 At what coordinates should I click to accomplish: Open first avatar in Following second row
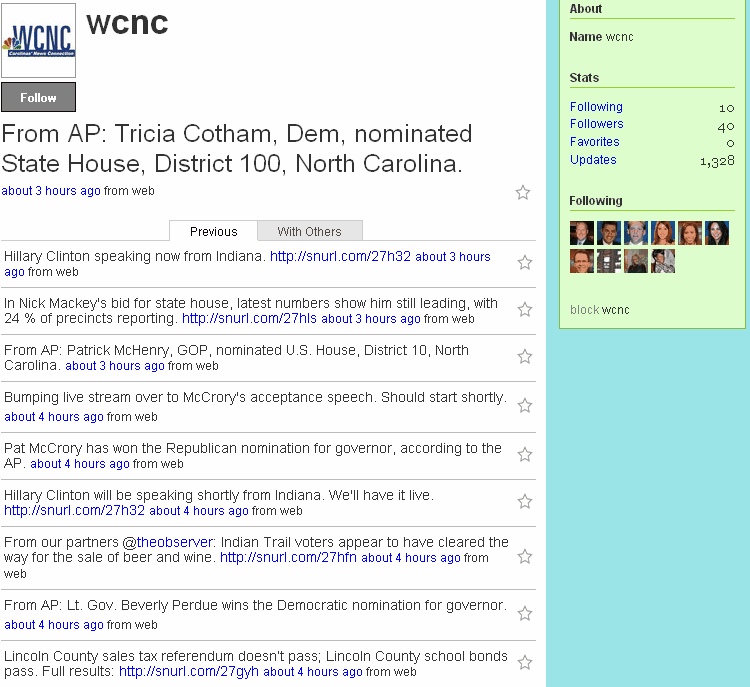click(x=582, y=261)
